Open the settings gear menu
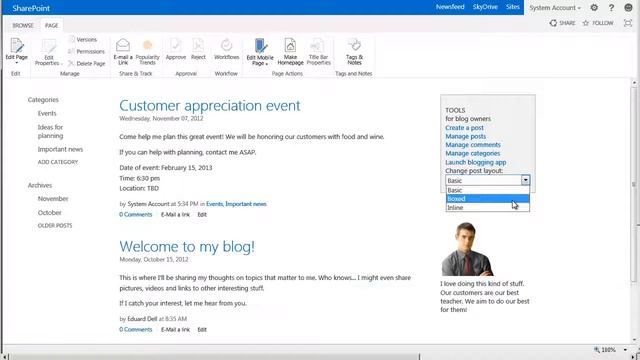The image size is (640, 360). [594, 7]
